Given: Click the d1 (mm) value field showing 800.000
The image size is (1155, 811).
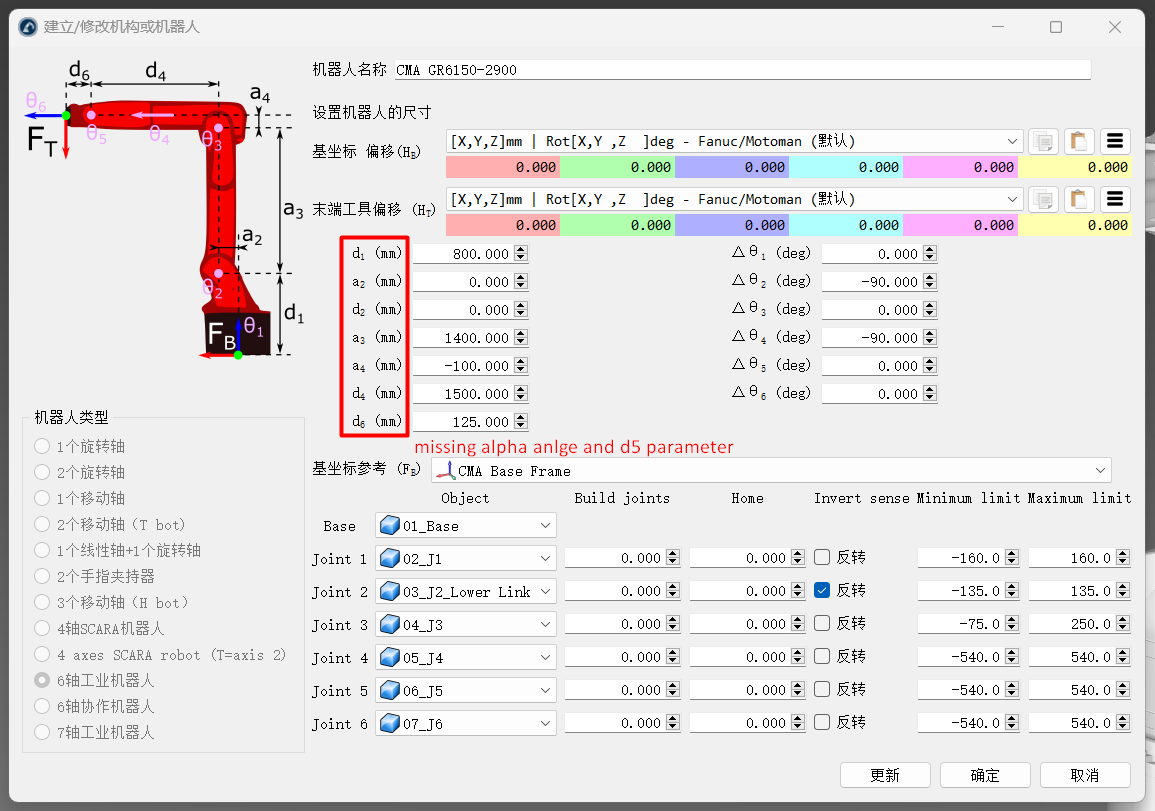Looking at the screenshot, I should point(464,254).
